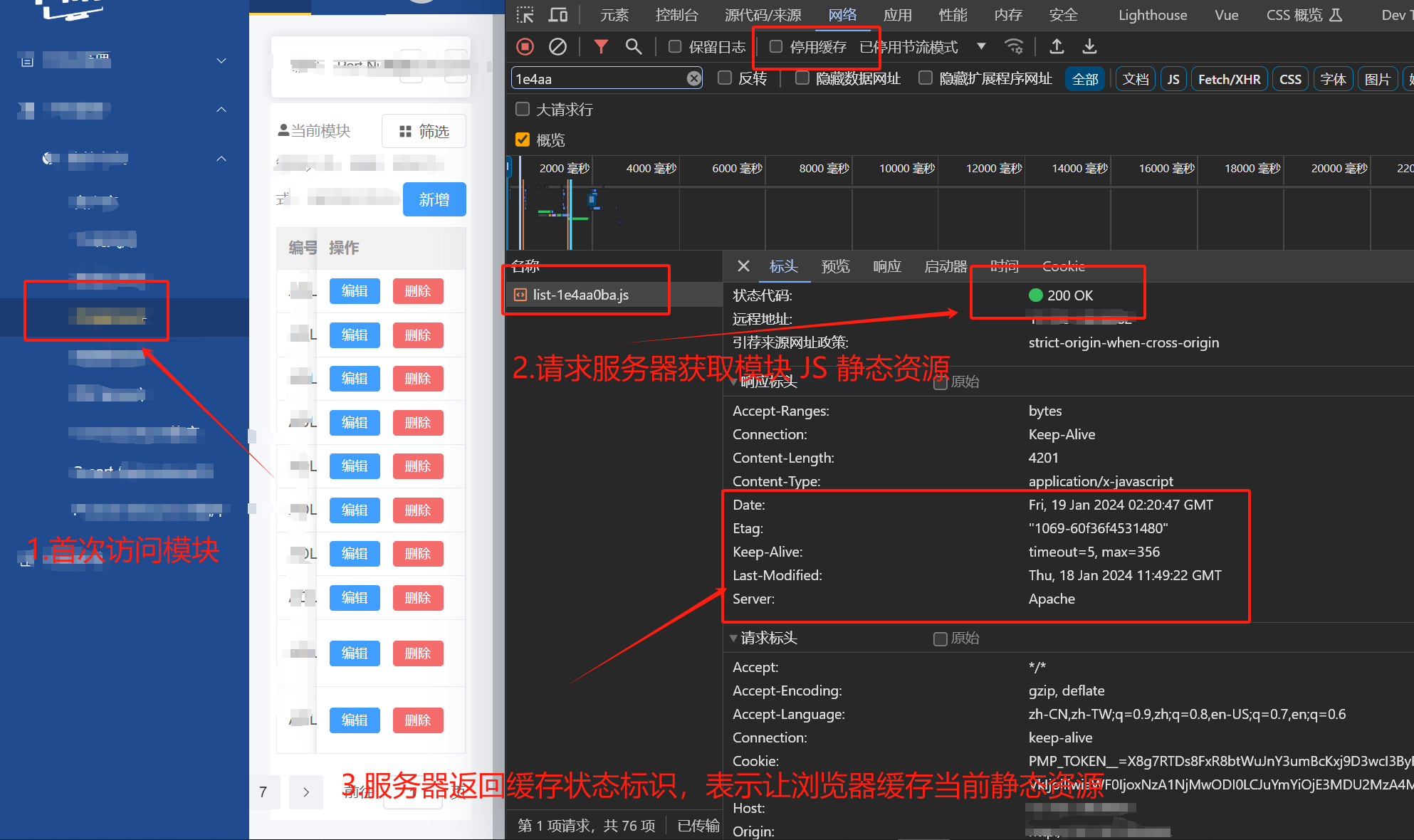This screenshot has height=840, width=1414.
Task: Import HAR file upload icon
Action: (1057, 47)
